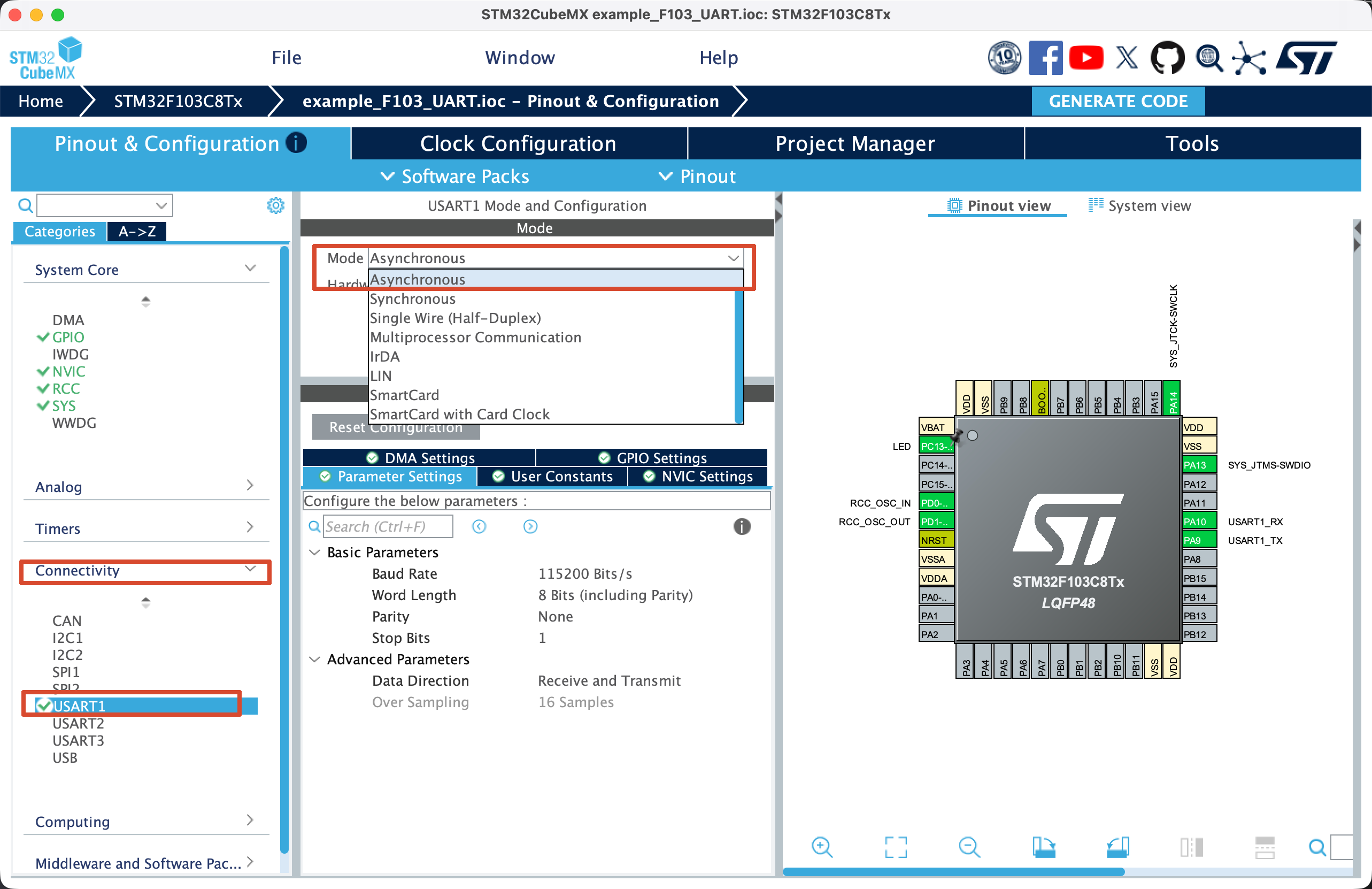Zoom out on the chip pinout
This screenshot has height=889, width=1372.
(969, 847)
